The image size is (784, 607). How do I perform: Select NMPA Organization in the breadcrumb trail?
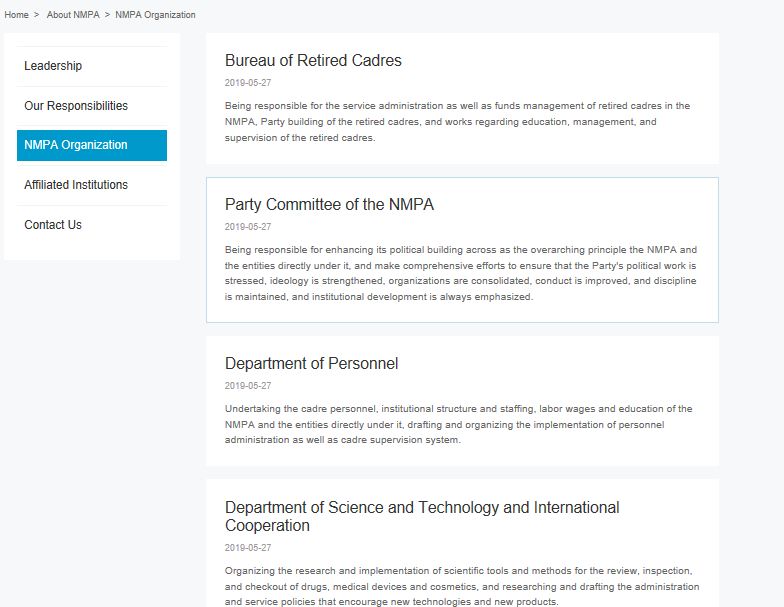[155, 15]
